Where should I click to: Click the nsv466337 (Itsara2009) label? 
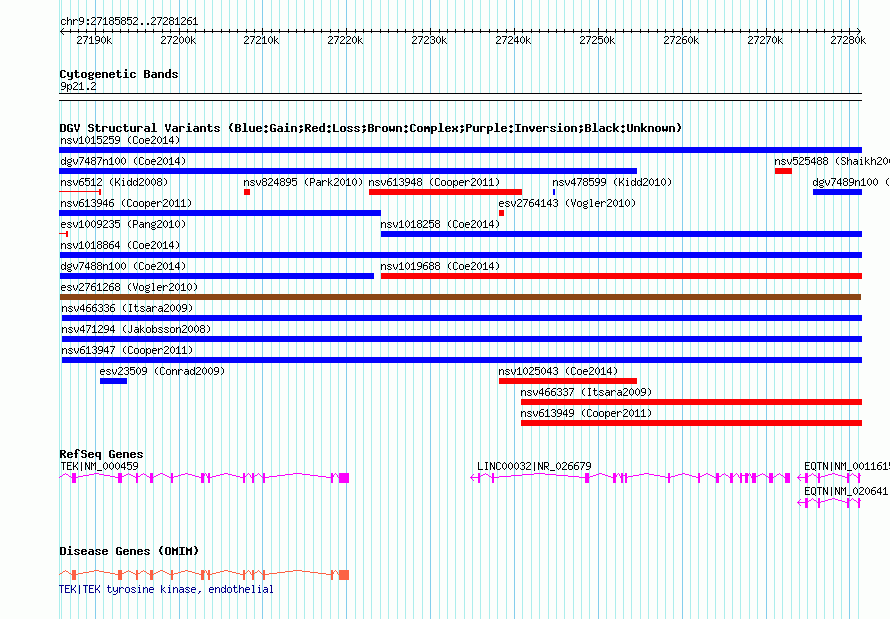point(586,392)
